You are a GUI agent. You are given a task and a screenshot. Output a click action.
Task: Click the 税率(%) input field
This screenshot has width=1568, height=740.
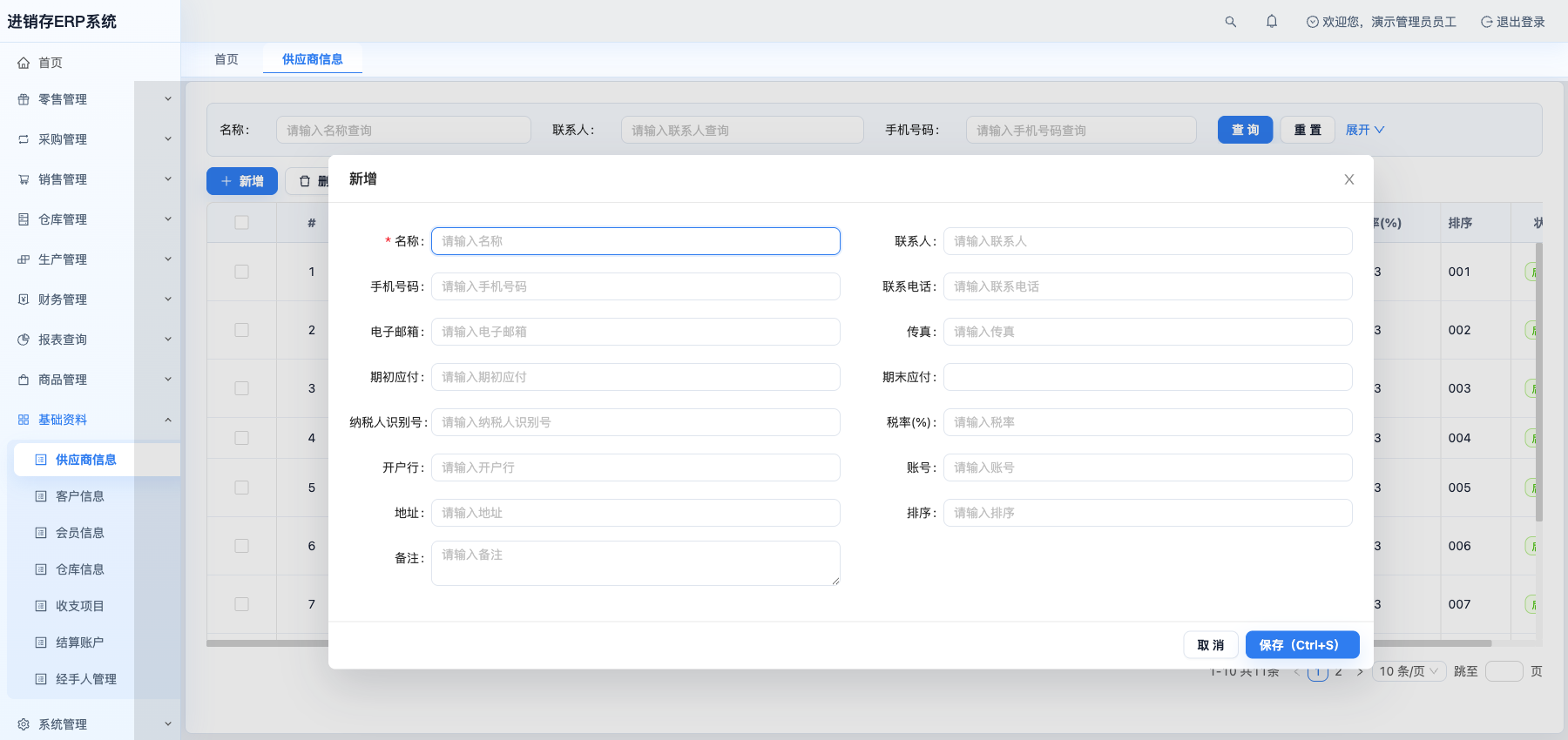point(1148,422)
